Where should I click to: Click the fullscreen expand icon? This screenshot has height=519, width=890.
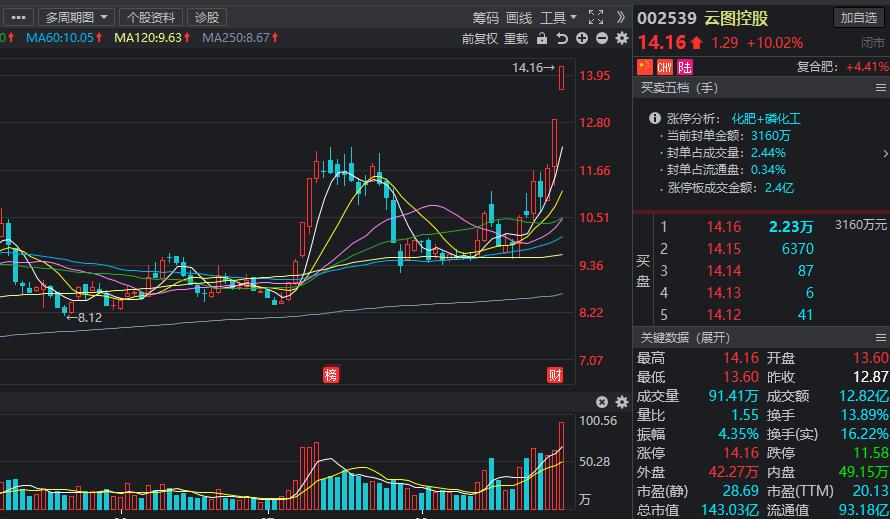[596, 17]
